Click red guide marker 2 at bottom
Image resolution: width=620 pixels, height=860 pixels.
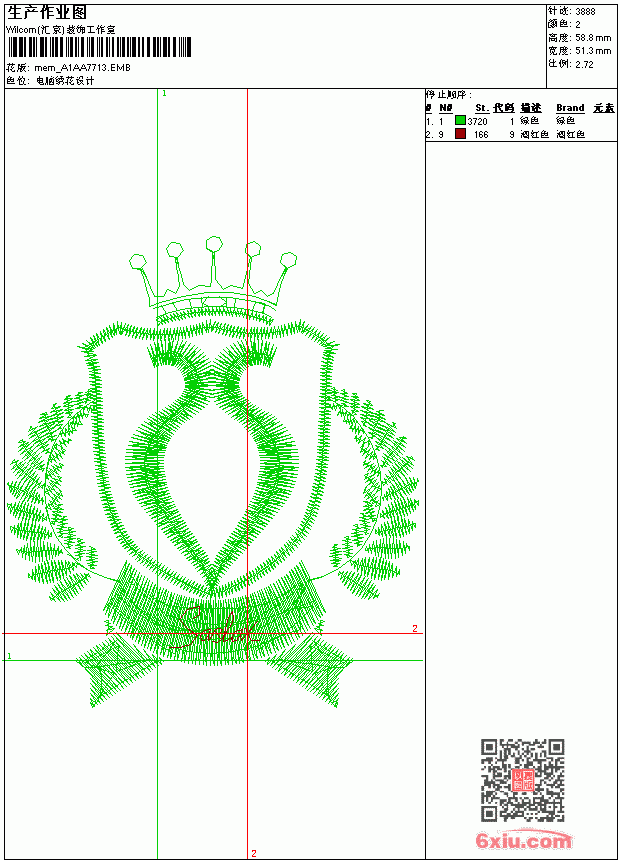click(253, 853)
